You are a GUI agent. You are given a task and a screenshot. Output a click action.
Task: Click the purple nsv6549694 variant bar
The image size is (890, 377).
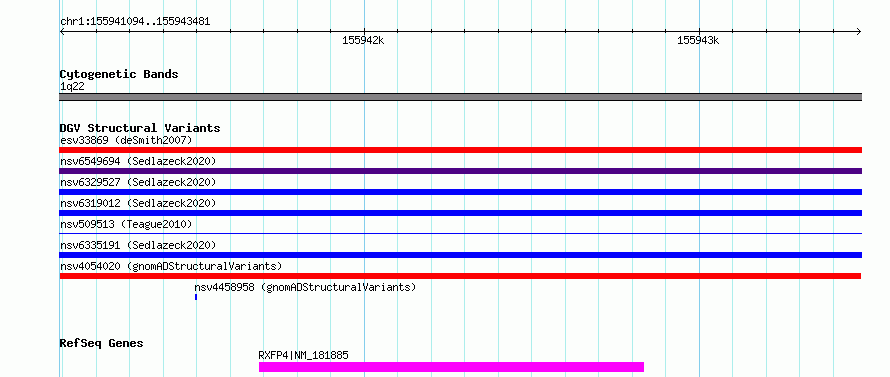(460, 171)
